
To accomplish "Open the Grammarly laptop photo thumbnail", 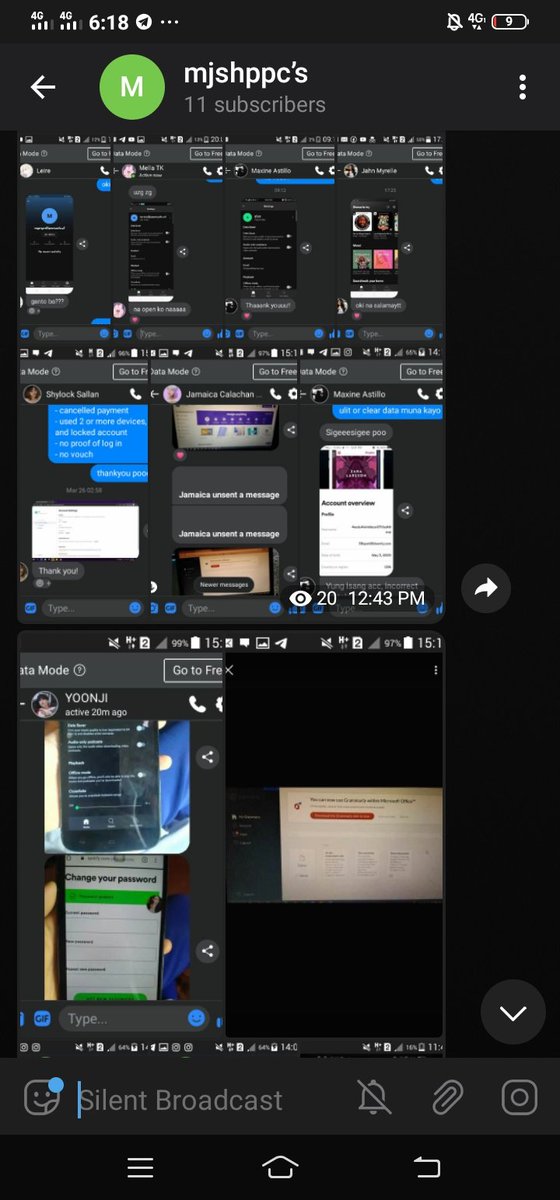I will [x=335, y=834].
